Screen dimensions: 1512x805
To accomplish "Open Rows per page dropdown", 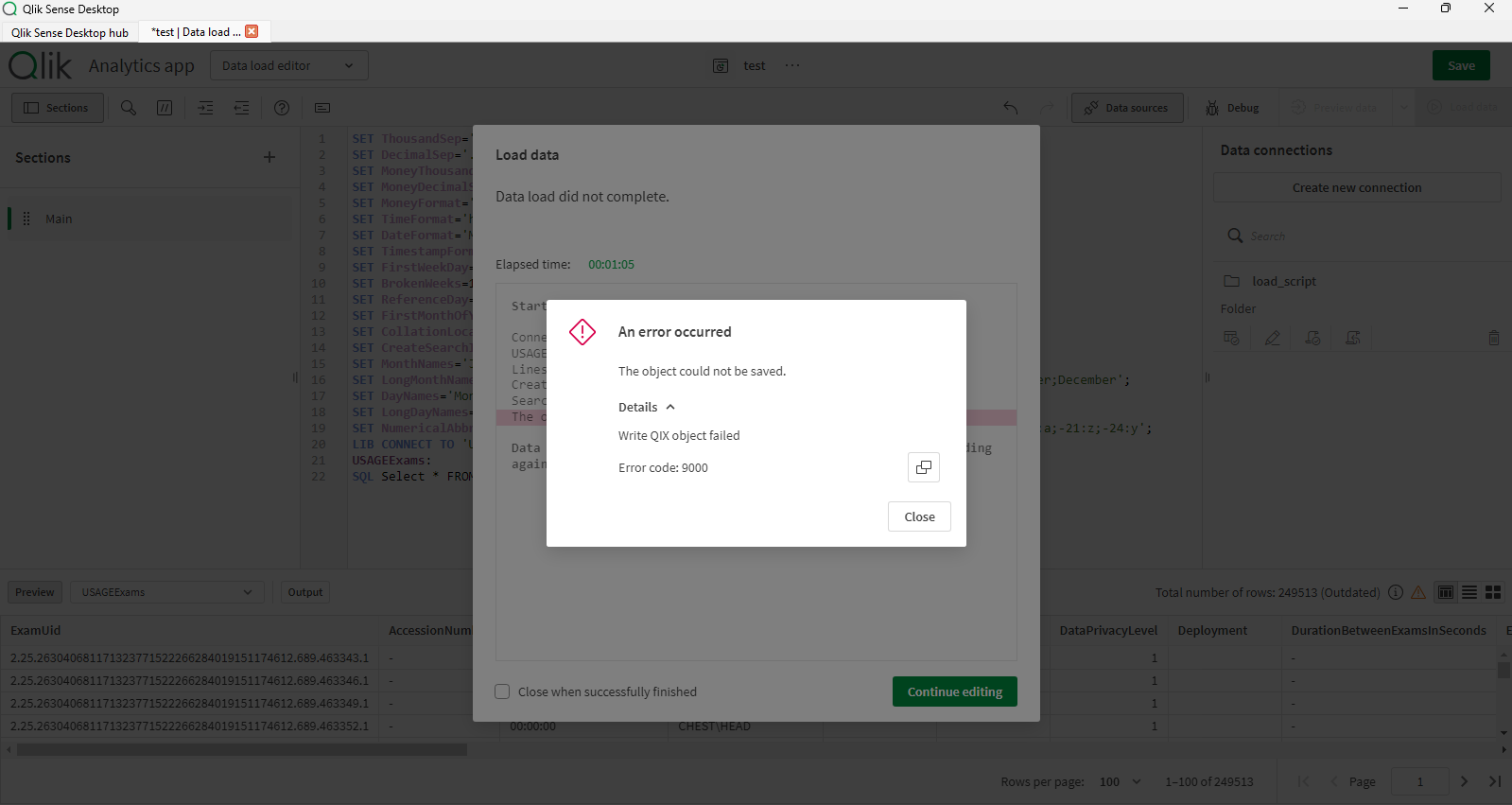I will 1121,781.
